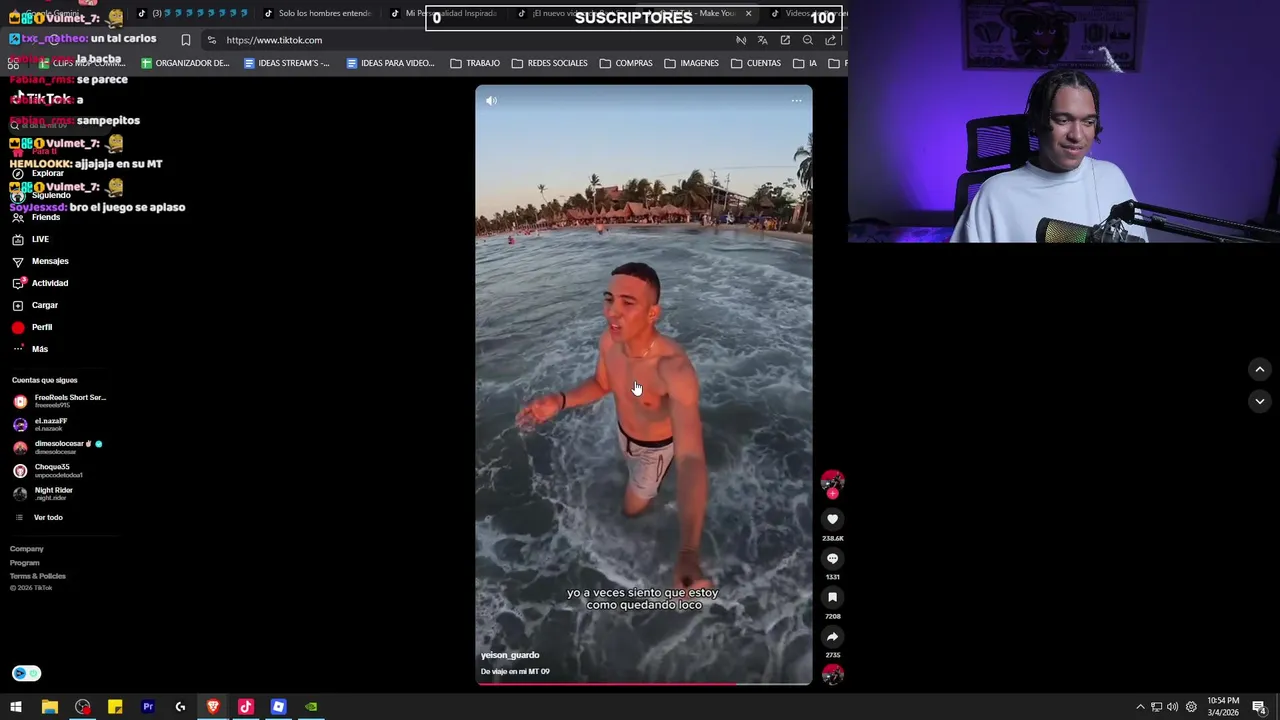Expand the Program footer section
Screen dimensions: 1280x720
[25, 562]
